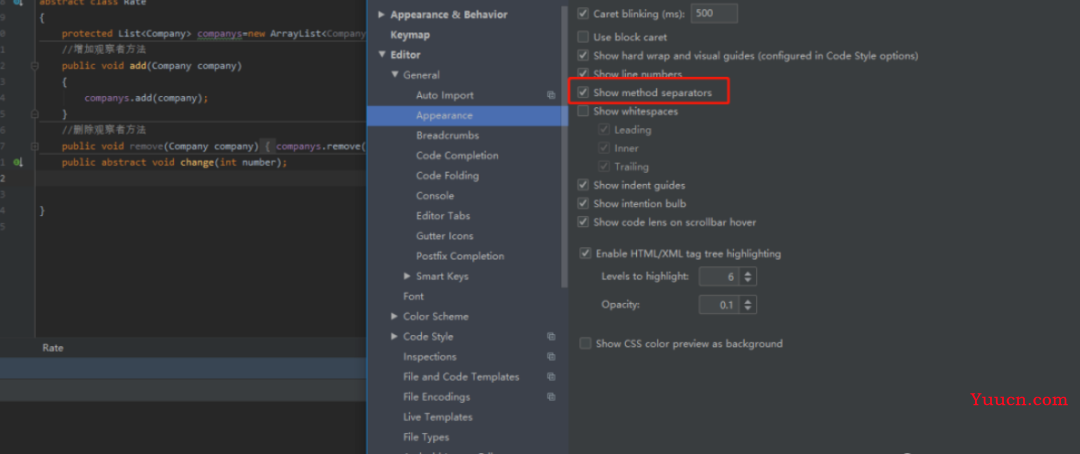Image resolution: width=1080 pixels, height=454 pixels.
Task: Toggle the Caret blinking checkbox
Action: pos(583,12)
